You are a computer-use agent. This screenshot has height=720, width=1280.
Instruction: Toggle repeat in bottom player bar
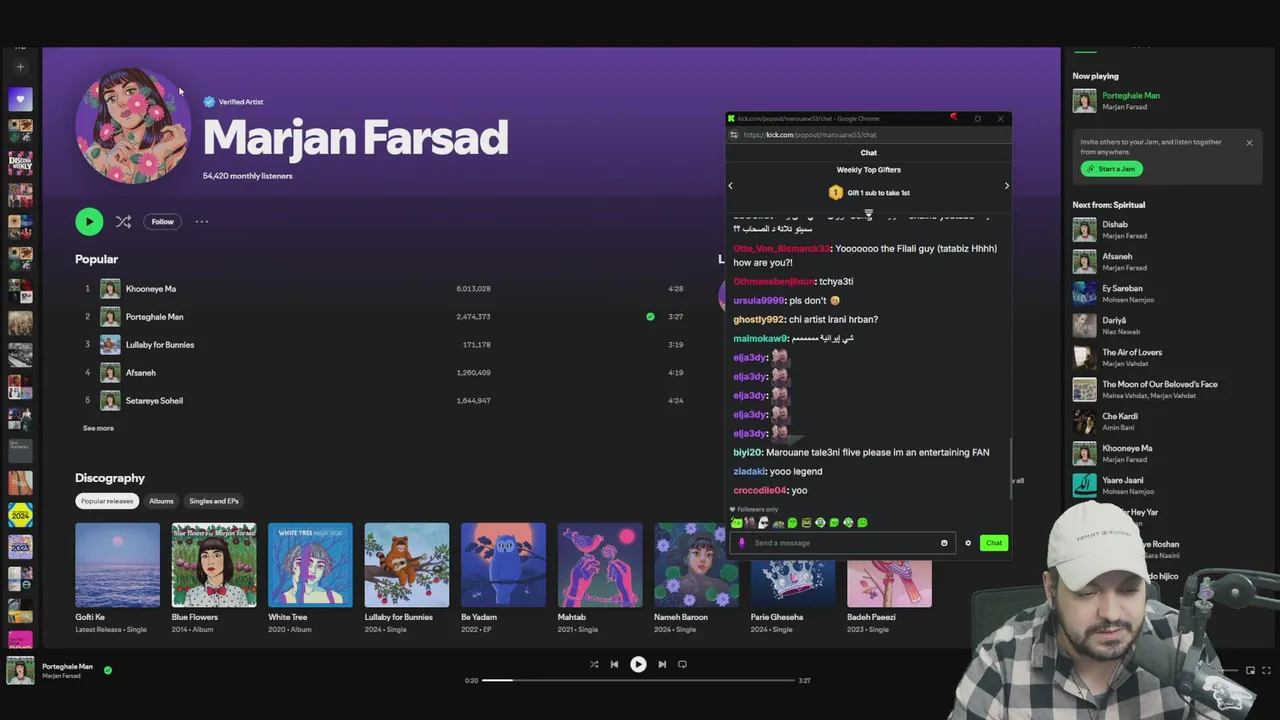(682, 664)
